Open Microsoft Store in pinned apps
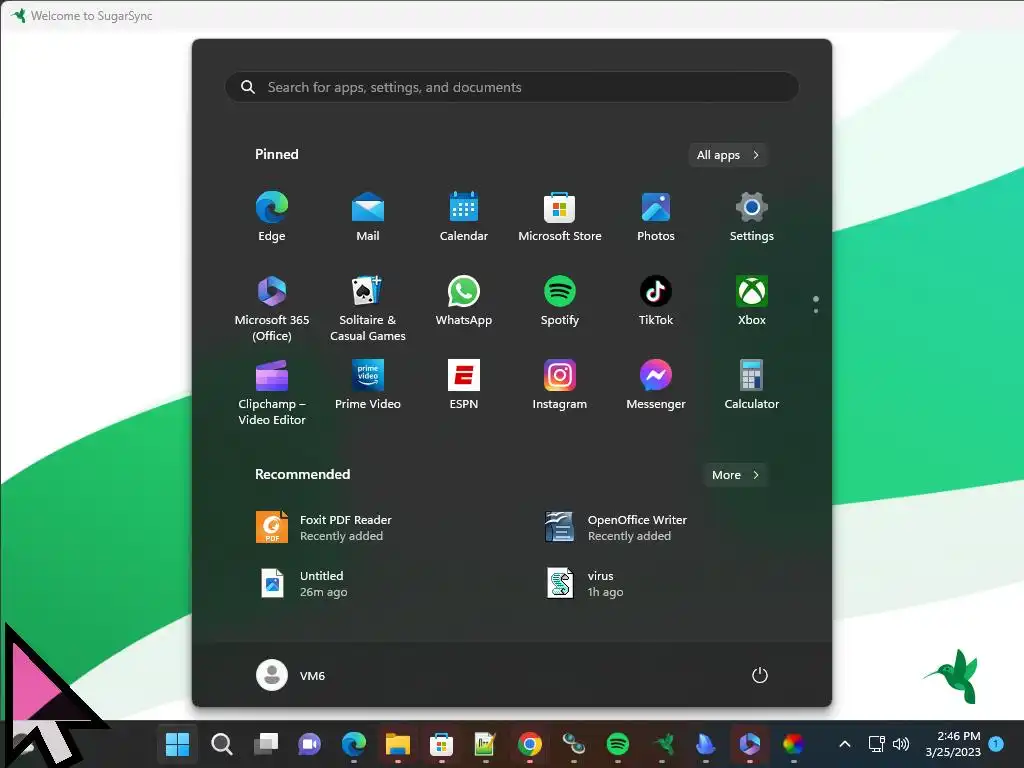 coord(560,216)
